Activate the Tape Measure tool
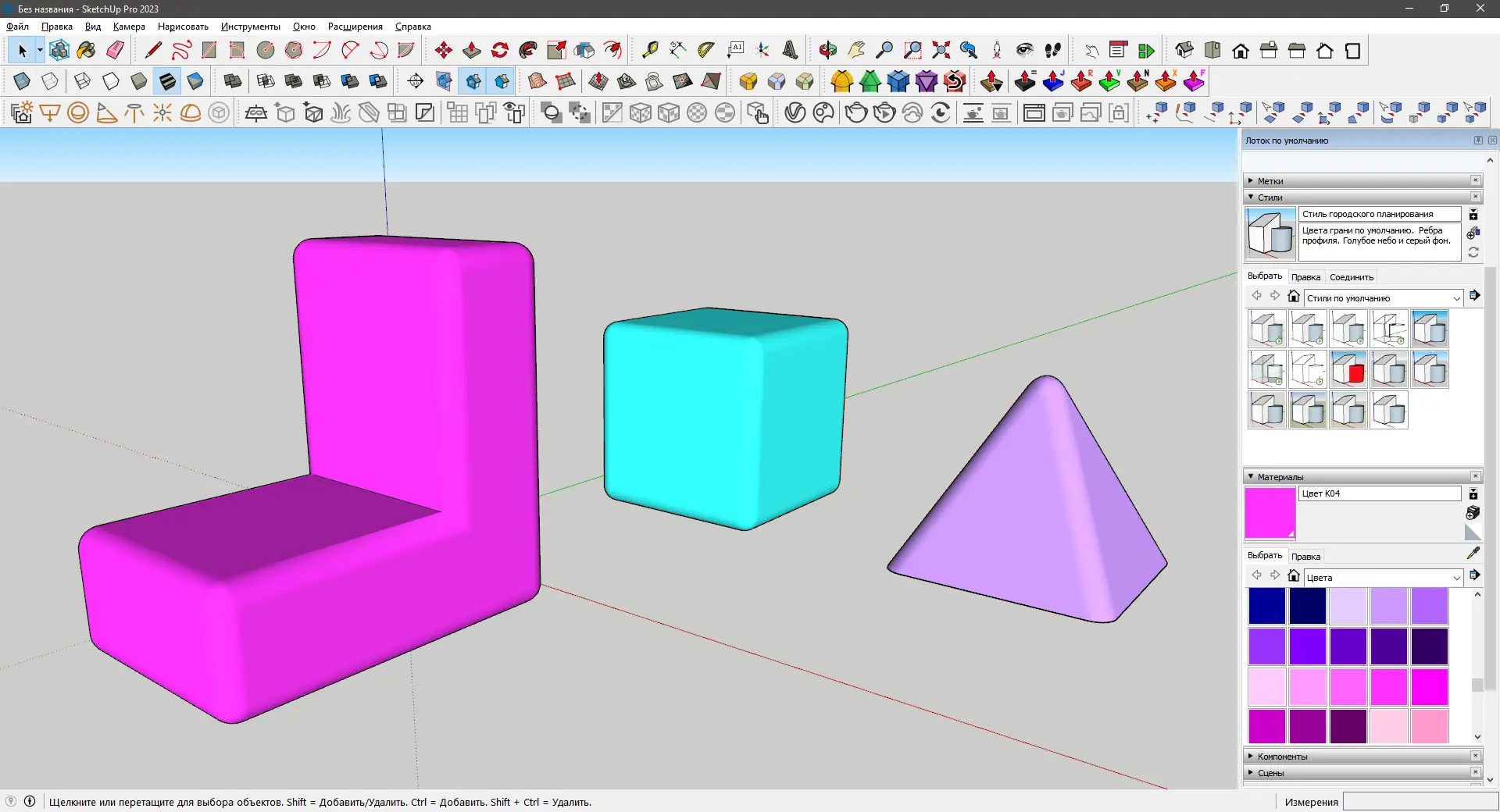This screenshot has height=812, width=1500. (x=650, y=51)
